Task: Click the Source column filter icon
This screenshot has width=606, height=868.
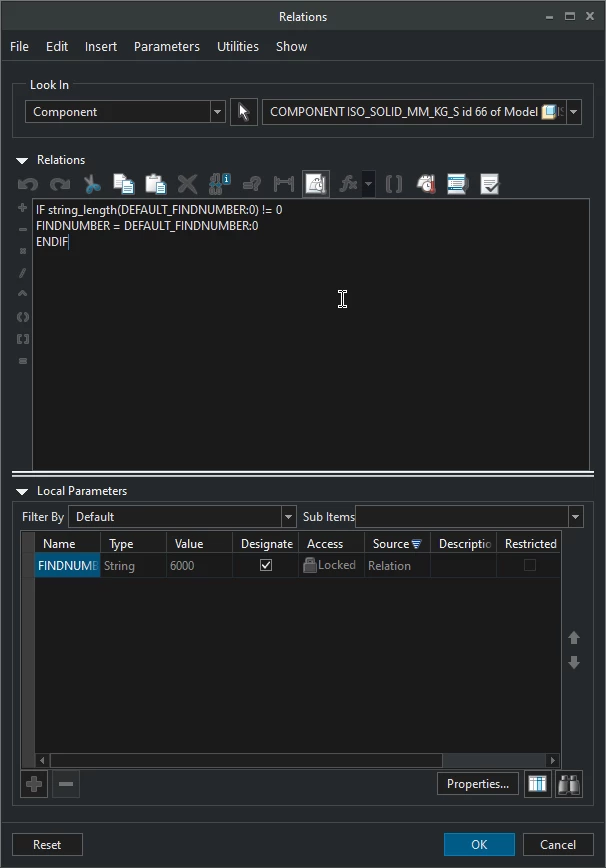Action: 417,544
